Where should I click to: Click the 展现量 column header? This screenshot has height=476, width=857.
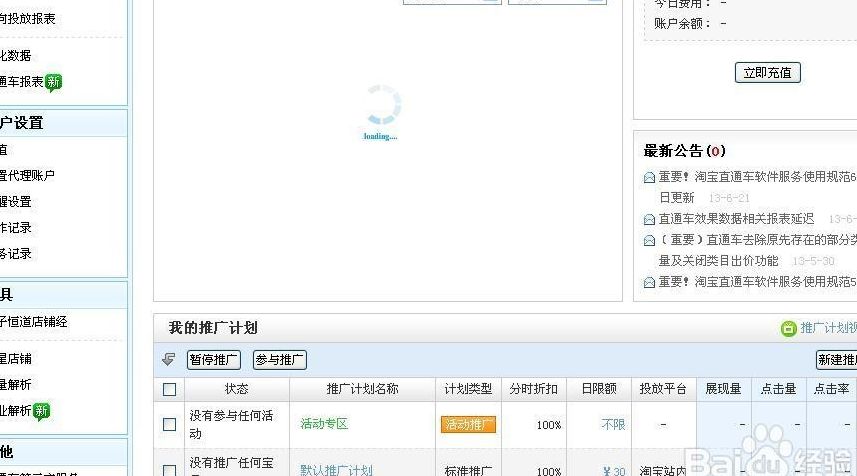[723, 389]
